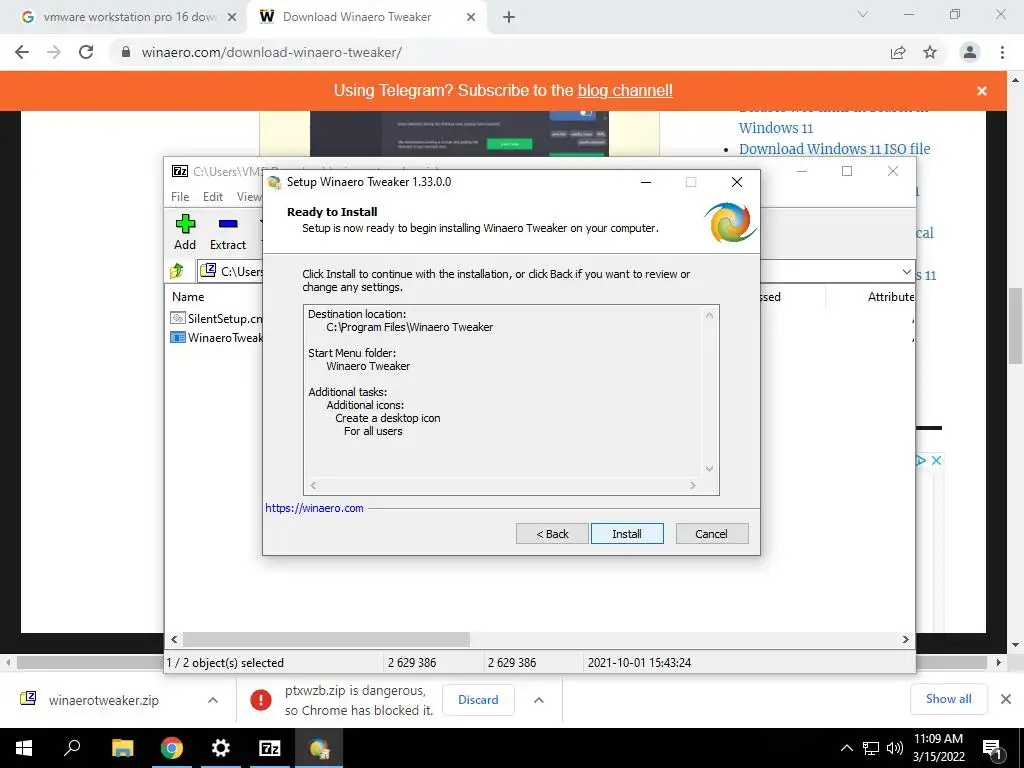Select SilentSetup.cmd file in 7-Zip
The image size is (1024, 768).
coord(216,319)
